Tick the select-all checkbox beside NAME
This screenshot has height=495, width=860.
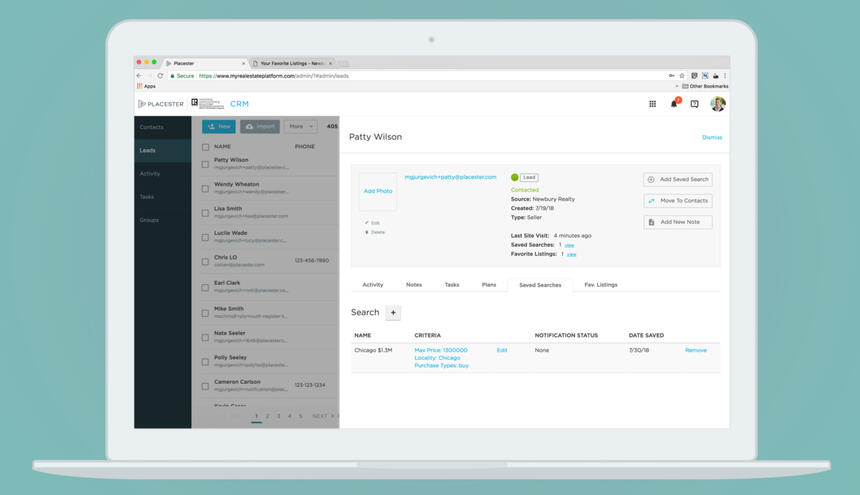(205, 147)
